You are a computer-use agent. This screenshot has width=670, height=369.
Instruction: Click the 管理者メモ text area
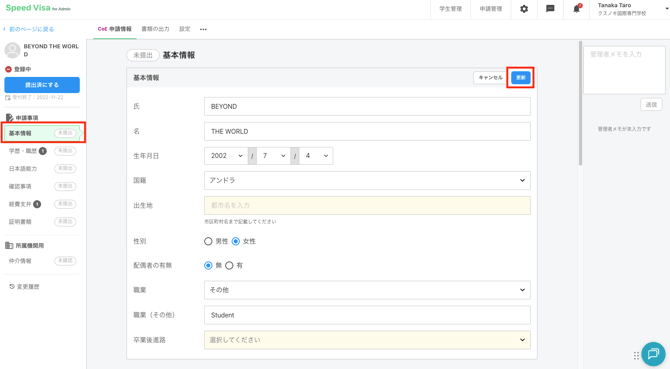point(624,70)
